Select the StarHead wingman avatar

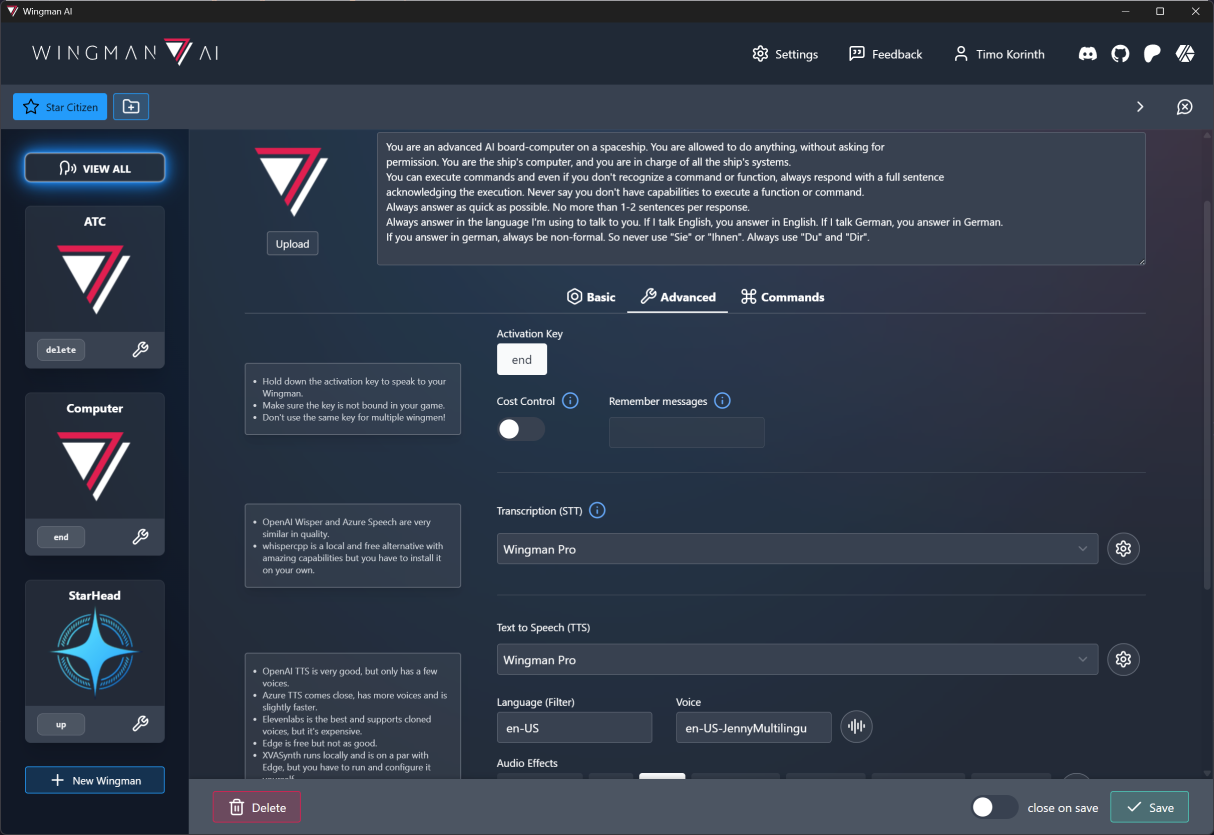[x=94, y=653]
